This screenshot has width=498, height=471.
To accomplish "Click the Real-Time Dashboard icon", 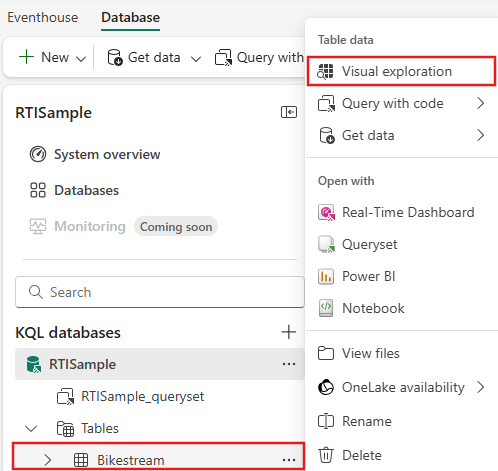I will pyautogui.click(x=326, y=212).
